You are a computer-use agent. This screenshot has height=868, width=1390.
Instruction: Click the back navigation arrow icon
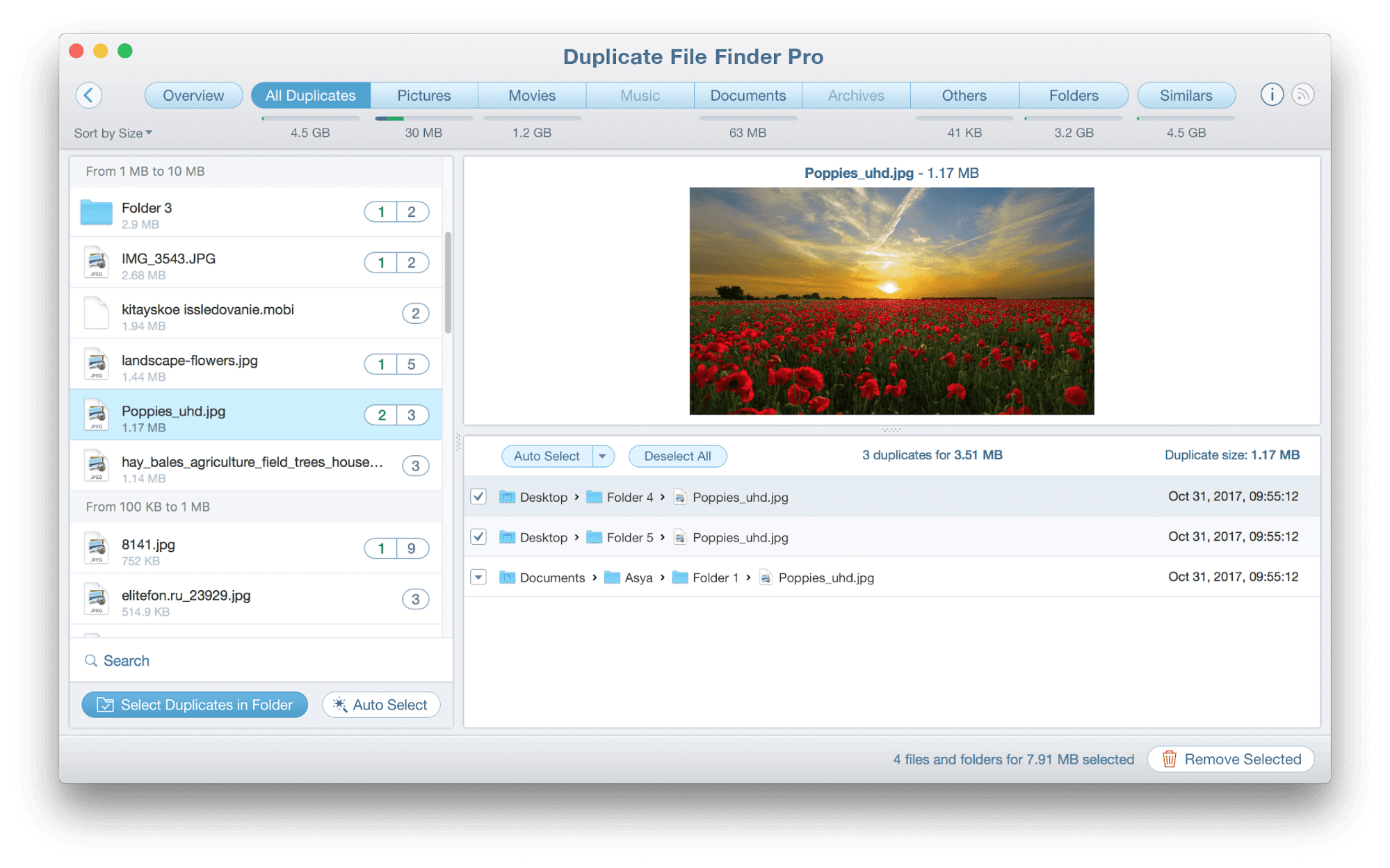88,94
